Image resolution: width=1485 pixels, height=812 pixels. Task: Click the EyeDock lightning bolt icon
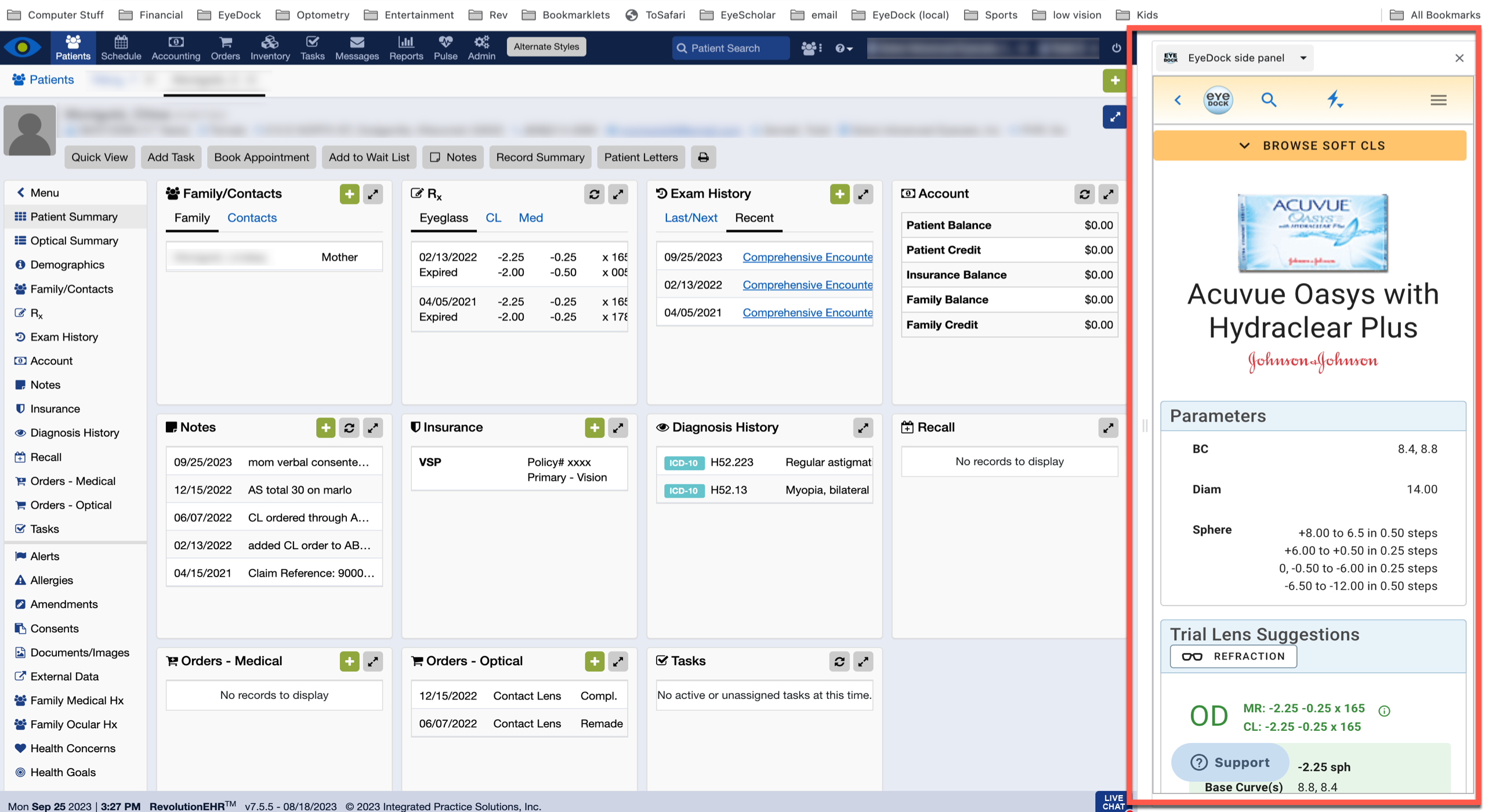click(1334, 100)
